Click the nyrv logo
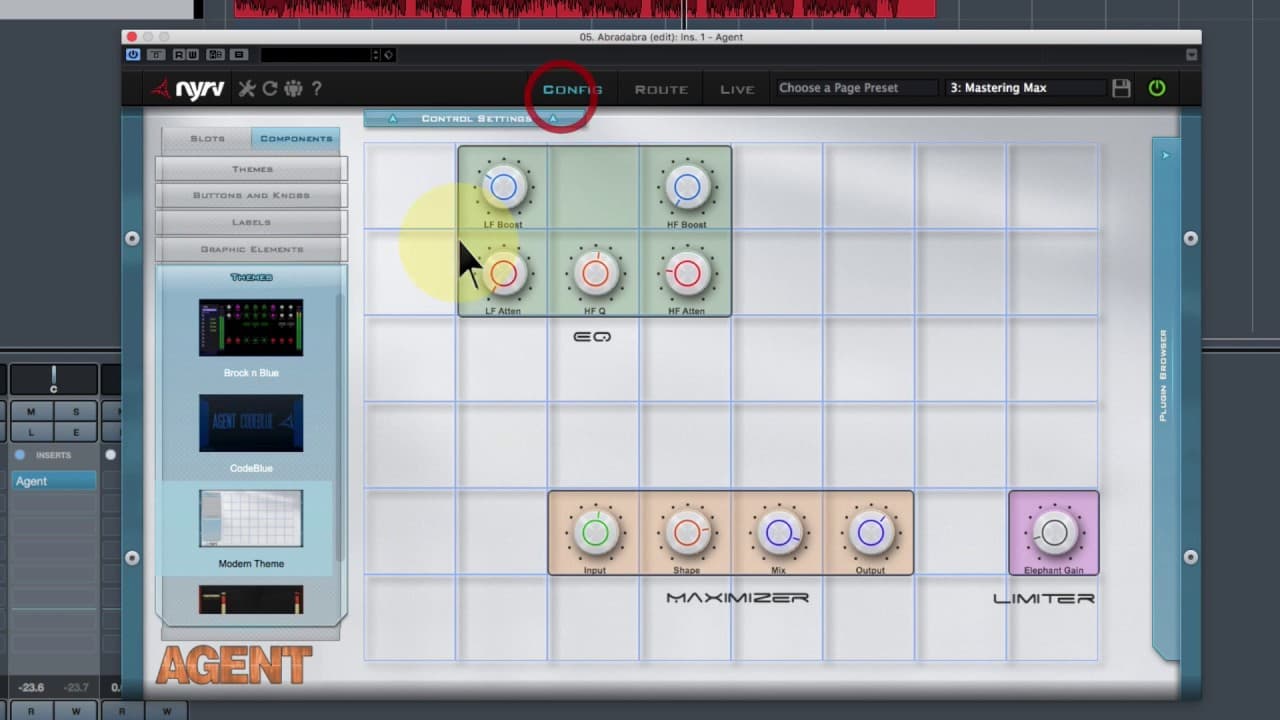This screenshot has height=720, width=1280. (x=188, y=89)
